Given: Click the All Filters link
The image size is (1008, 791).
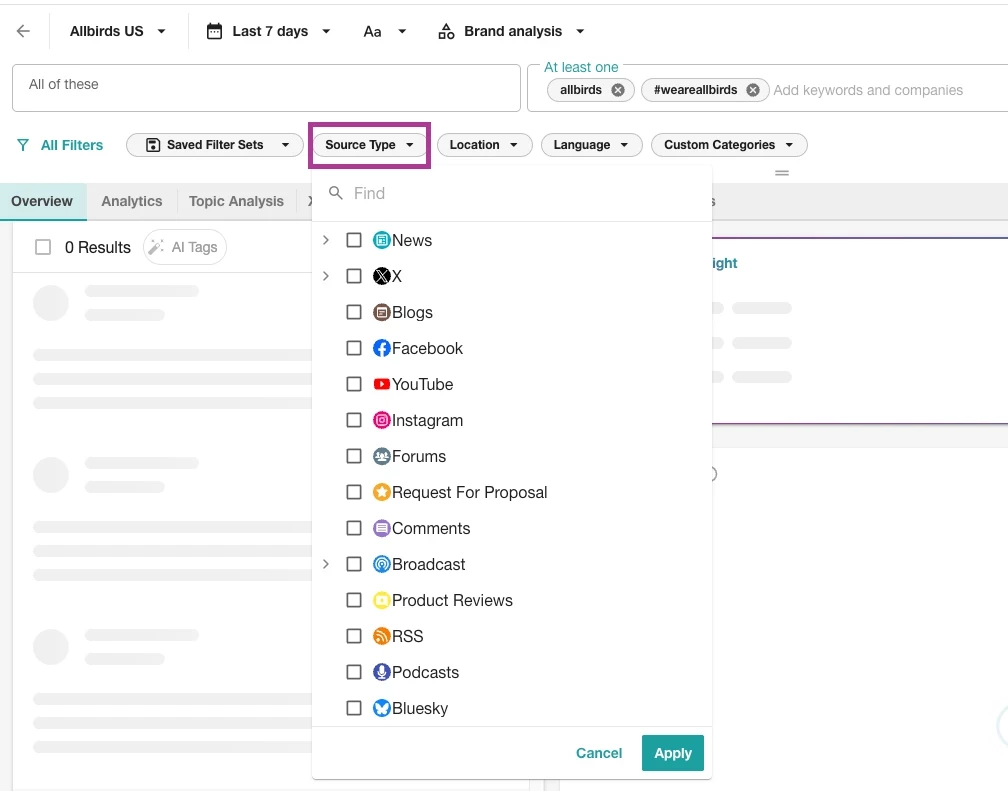Looking at the screenshot, I should click(x=72, y=145).
